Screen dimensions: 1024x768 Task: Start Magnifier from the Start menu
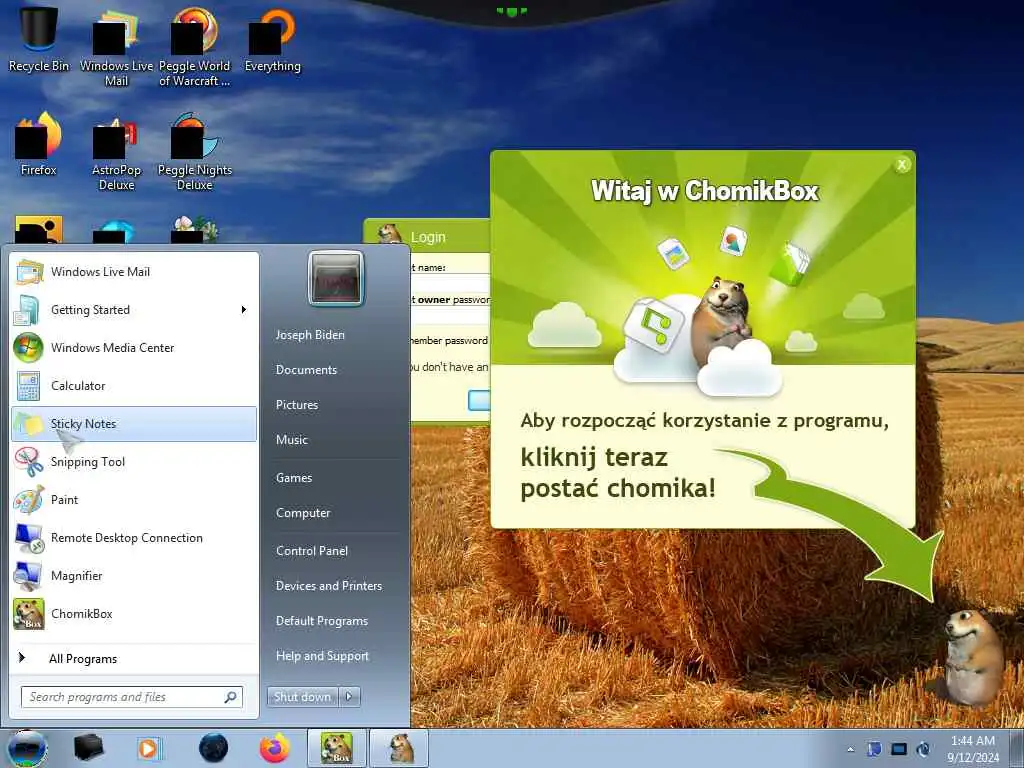pyautogui.click(x=134, y=575)
